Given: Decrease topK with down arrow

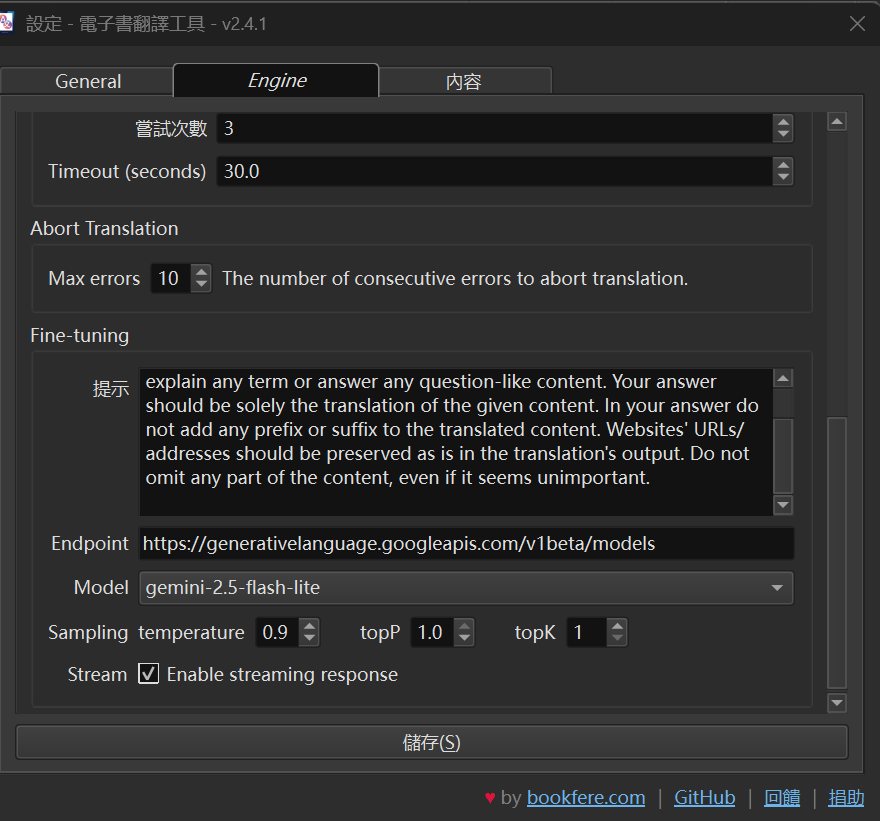Looking at the screenshot, I should [617, 639].
